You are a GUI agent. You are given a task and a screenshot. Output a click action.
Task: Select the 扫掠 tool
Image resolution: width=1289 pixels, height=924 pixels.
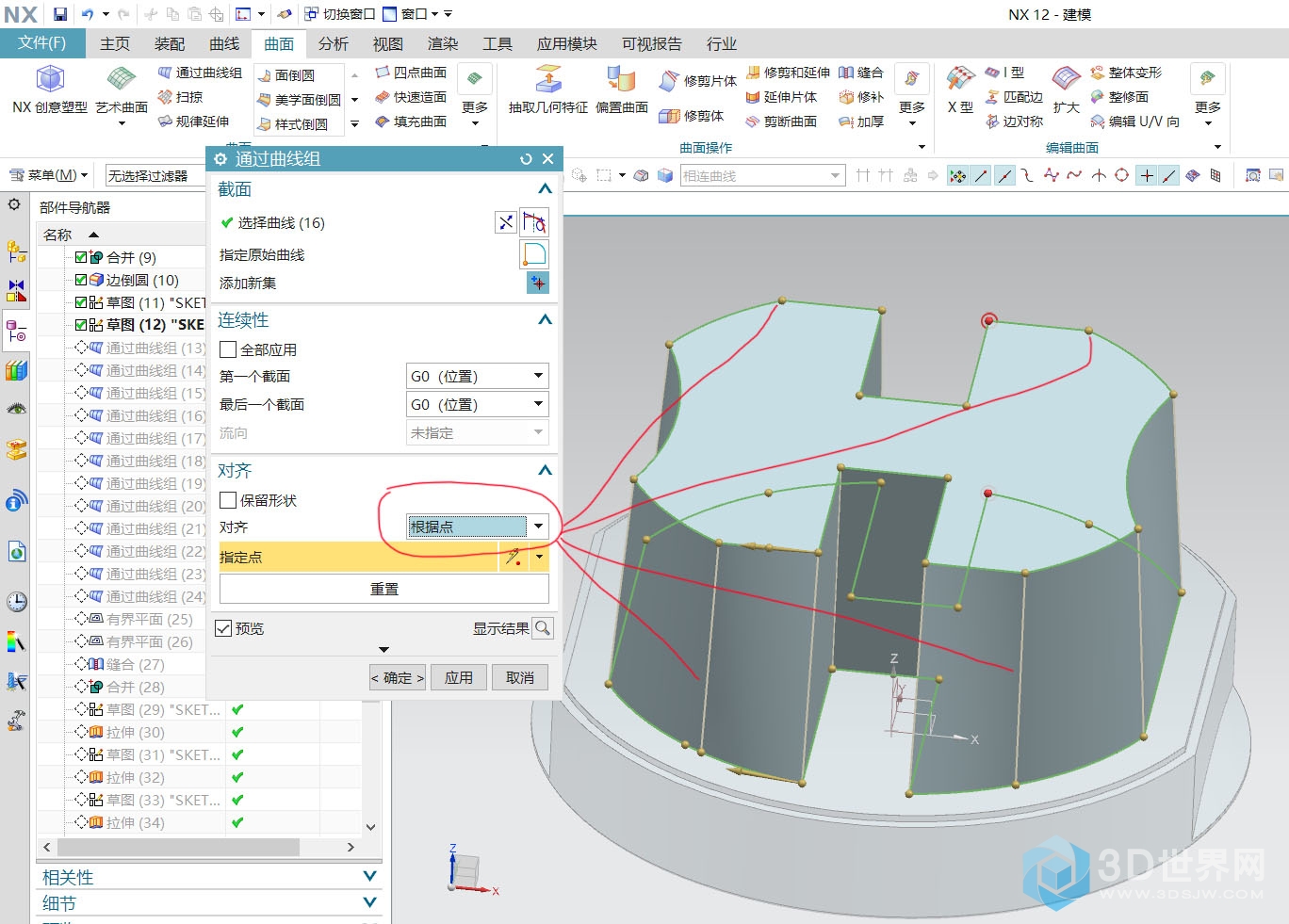tap(180, 97)
